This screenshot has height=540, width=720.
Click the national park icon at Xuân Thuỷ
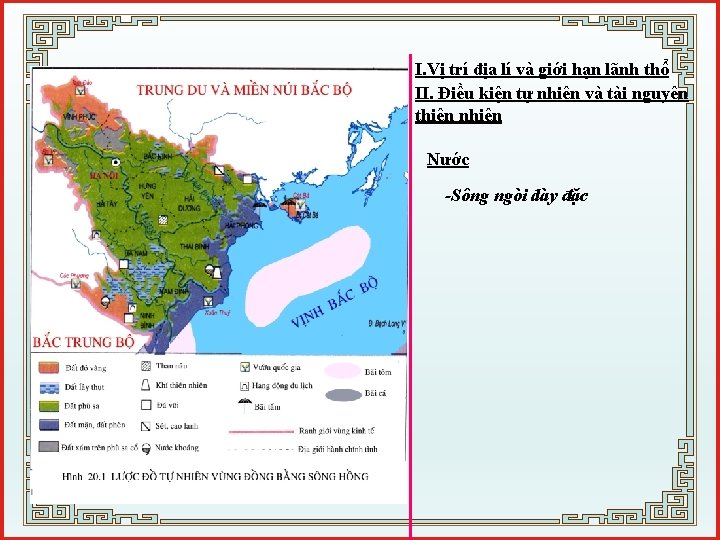click(208, 302)
